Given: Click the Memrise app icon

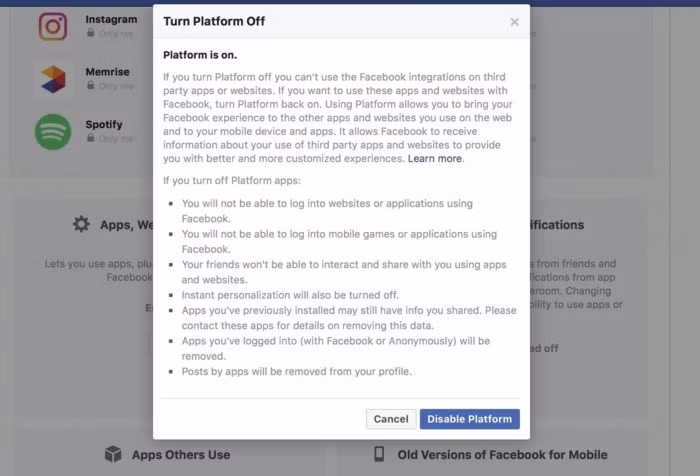Looking at the screenshot, I should pyautogui.click(x=53, y=79).
